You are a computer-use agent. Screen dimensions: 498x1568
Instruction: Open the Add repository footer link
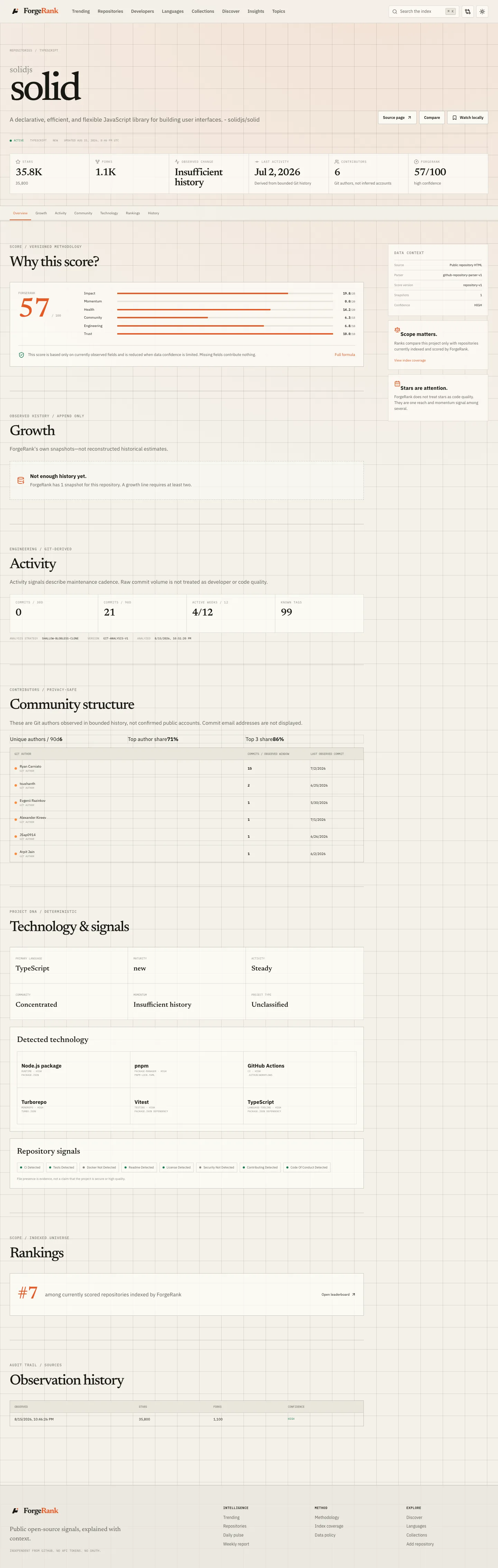420,1544
